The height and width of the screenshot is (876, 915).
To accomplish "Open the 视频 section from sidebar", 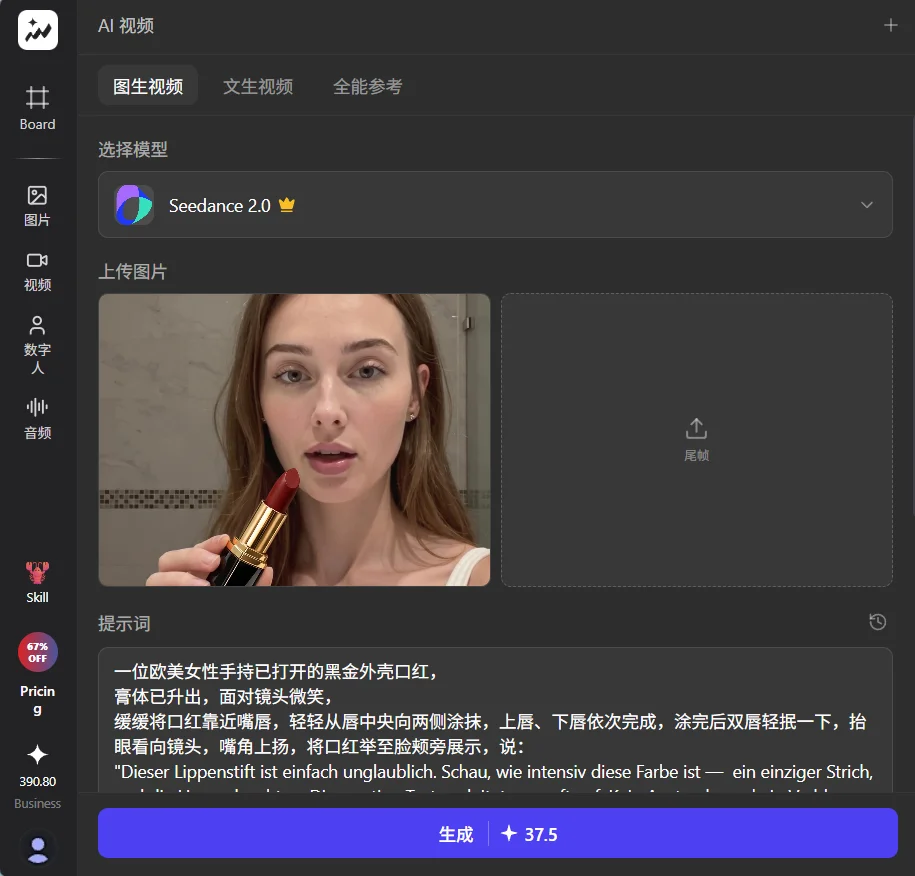I will [x=37, y=270].
